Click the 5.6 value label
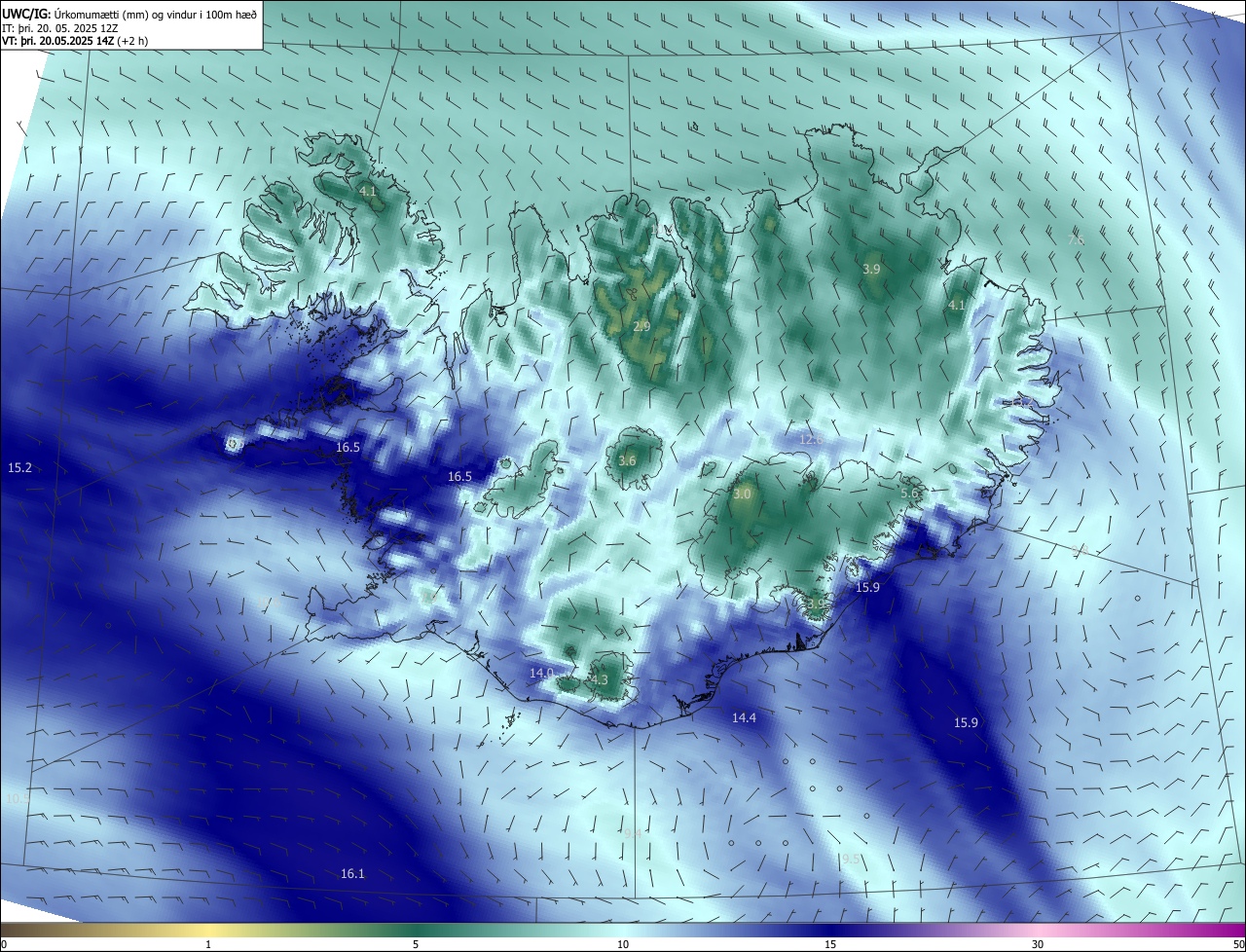The image size is (1246, 952). point(910,494)
